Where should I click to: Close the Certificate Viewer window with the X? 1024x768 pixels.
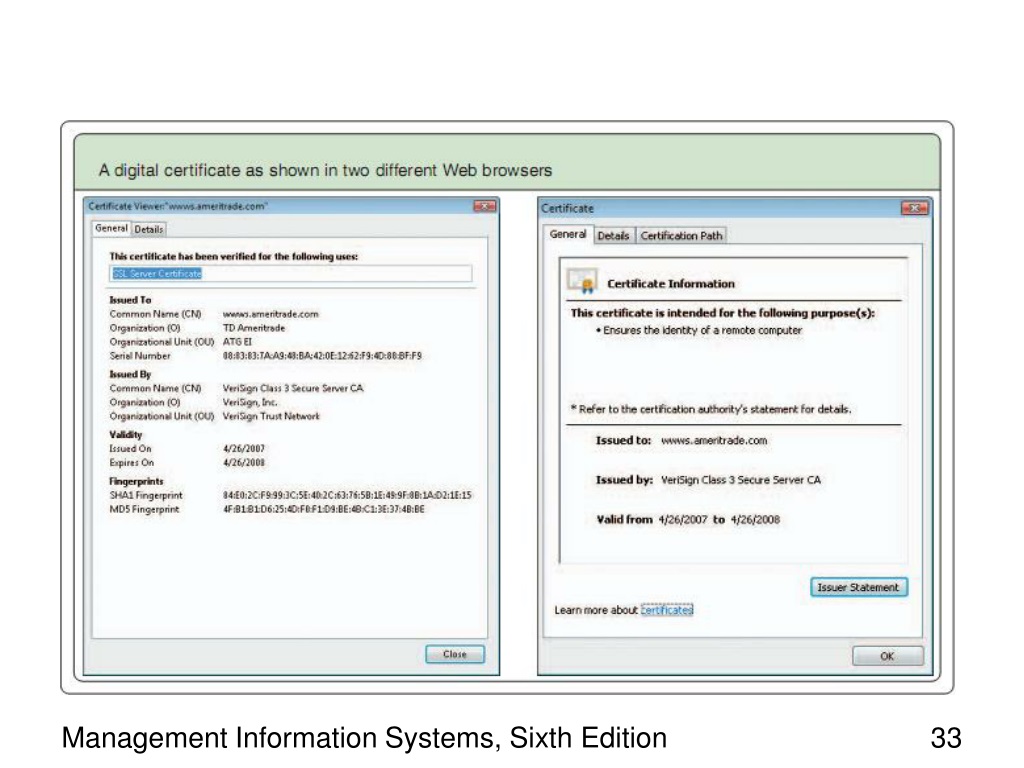(x=485, y=206)
